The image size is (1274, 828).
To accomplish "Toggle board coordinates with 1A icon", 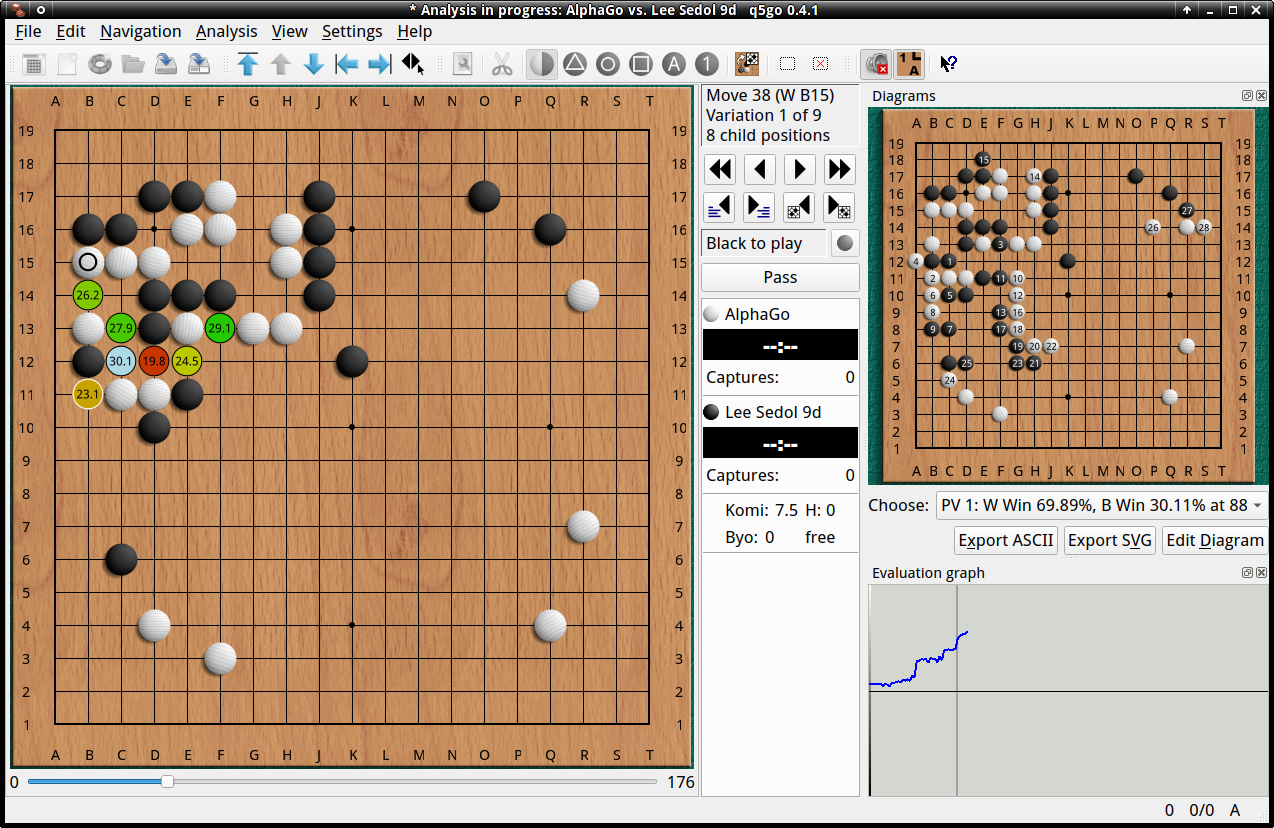I will (910, 64).
